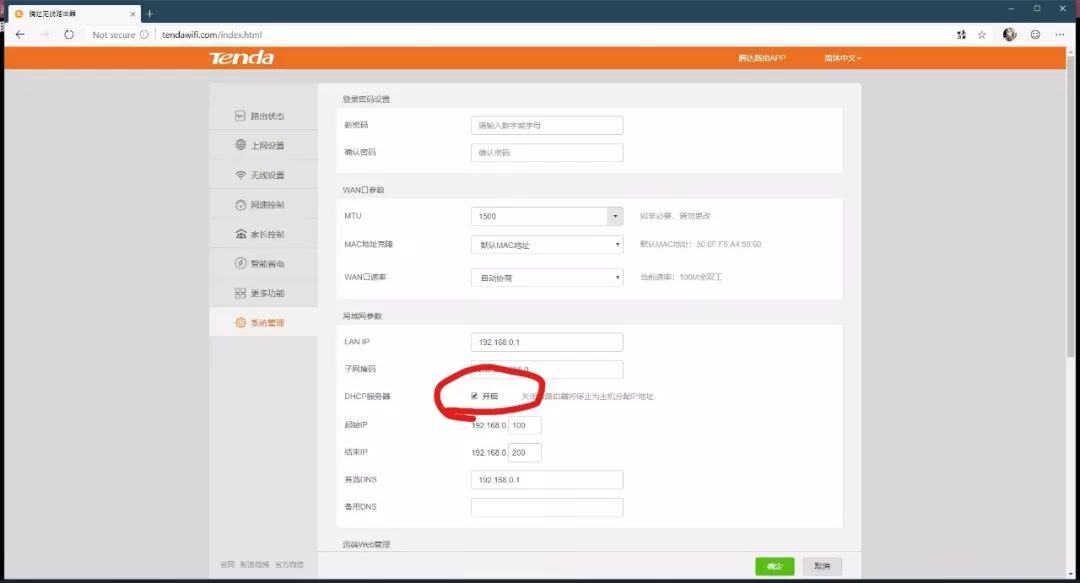The height and width of the screenshot is (583, 1080).
Task: Click the 当前速率 100M全双工 text
Action: 681,277
